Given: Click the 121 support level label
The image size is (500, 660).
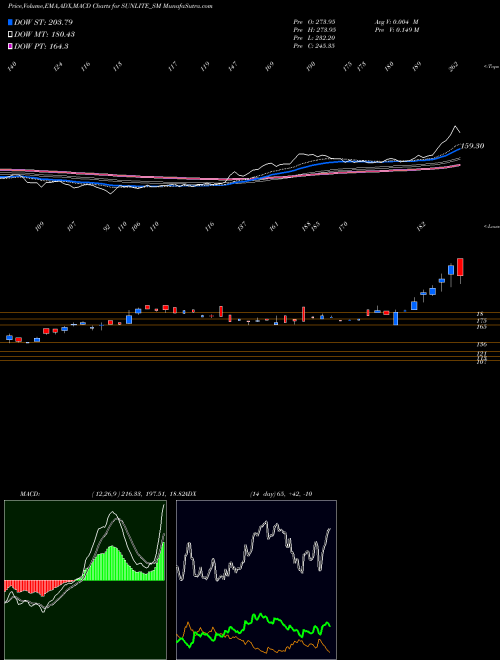Looking at the screenshot, I should (x=481, y=353).
